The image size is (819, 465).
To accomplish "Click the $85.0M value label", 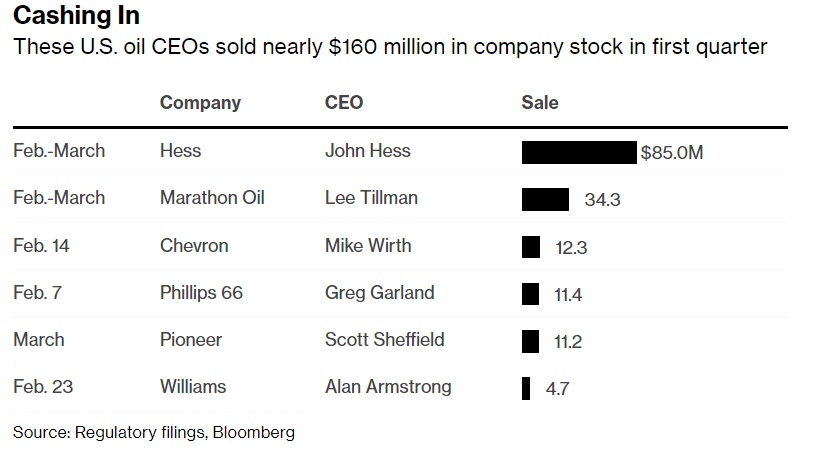I will 672,153.
